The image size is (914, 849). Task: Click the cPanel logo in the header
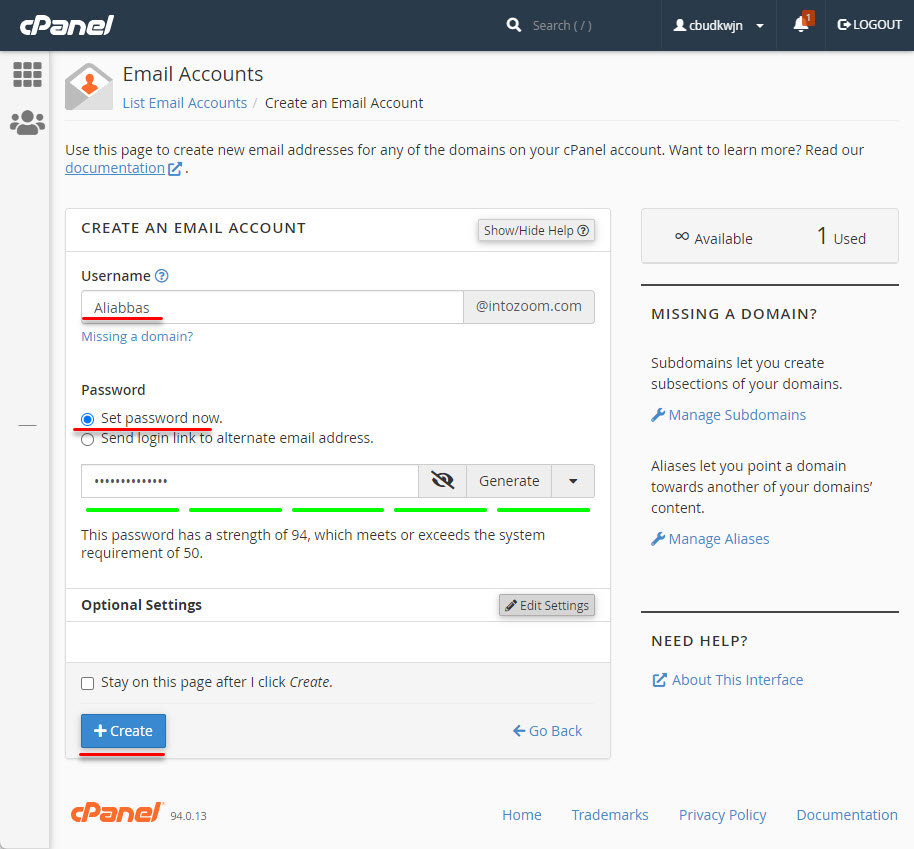(x=66, y=25)
